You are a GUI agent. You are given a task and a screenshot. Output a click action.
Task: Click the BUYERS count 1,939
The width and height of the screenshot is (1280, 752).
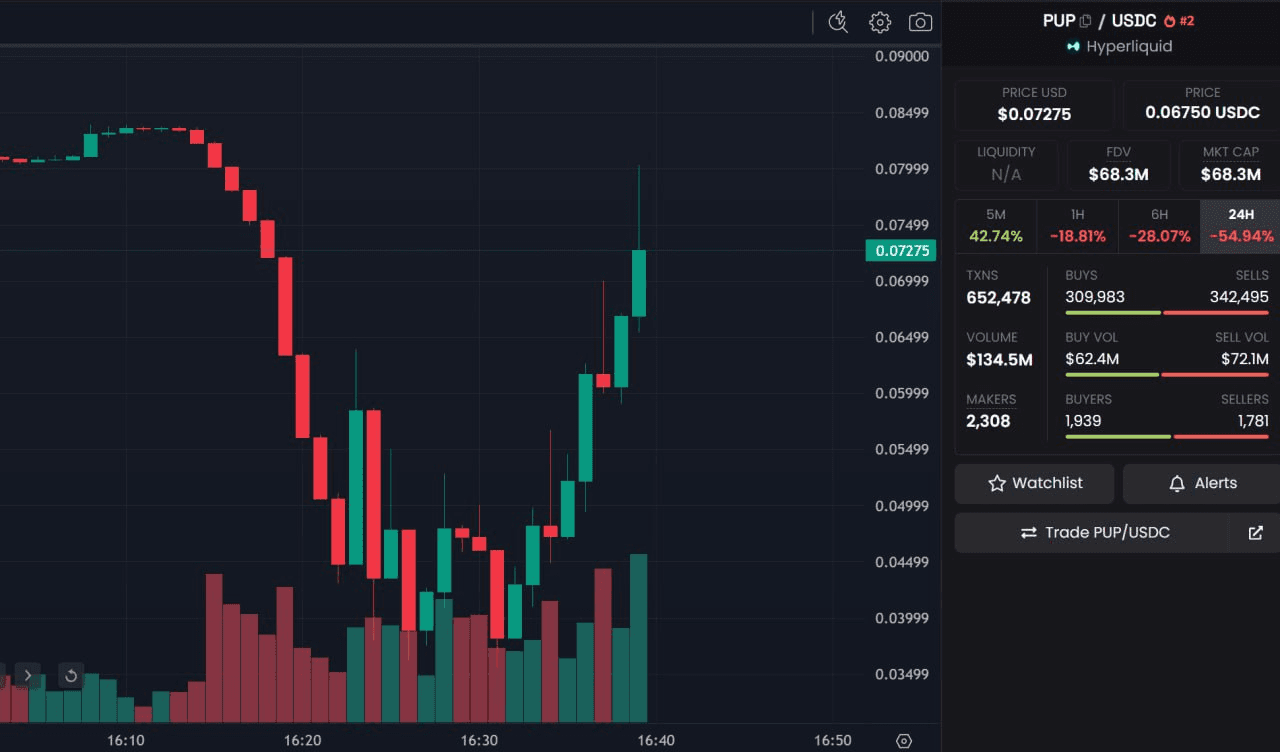click(x=1083, y=421)
